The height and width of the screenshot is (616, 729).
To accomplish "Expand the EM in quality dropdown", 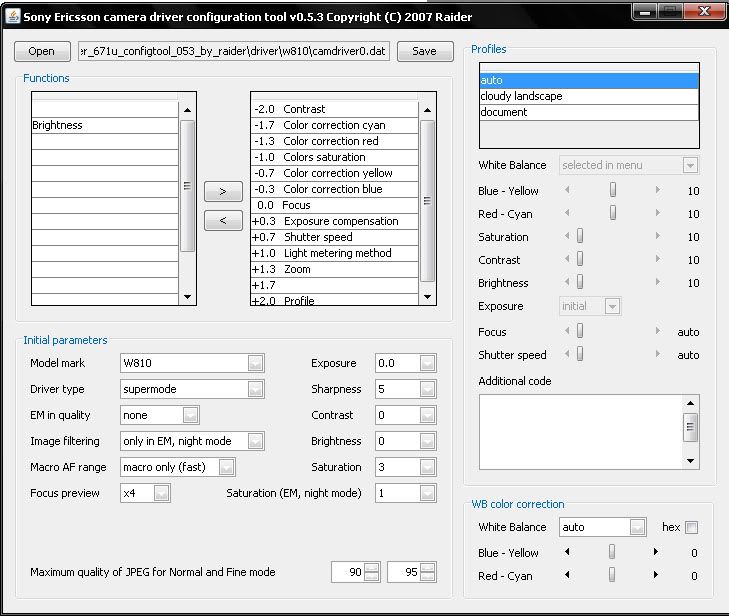I will click(190, 415).
